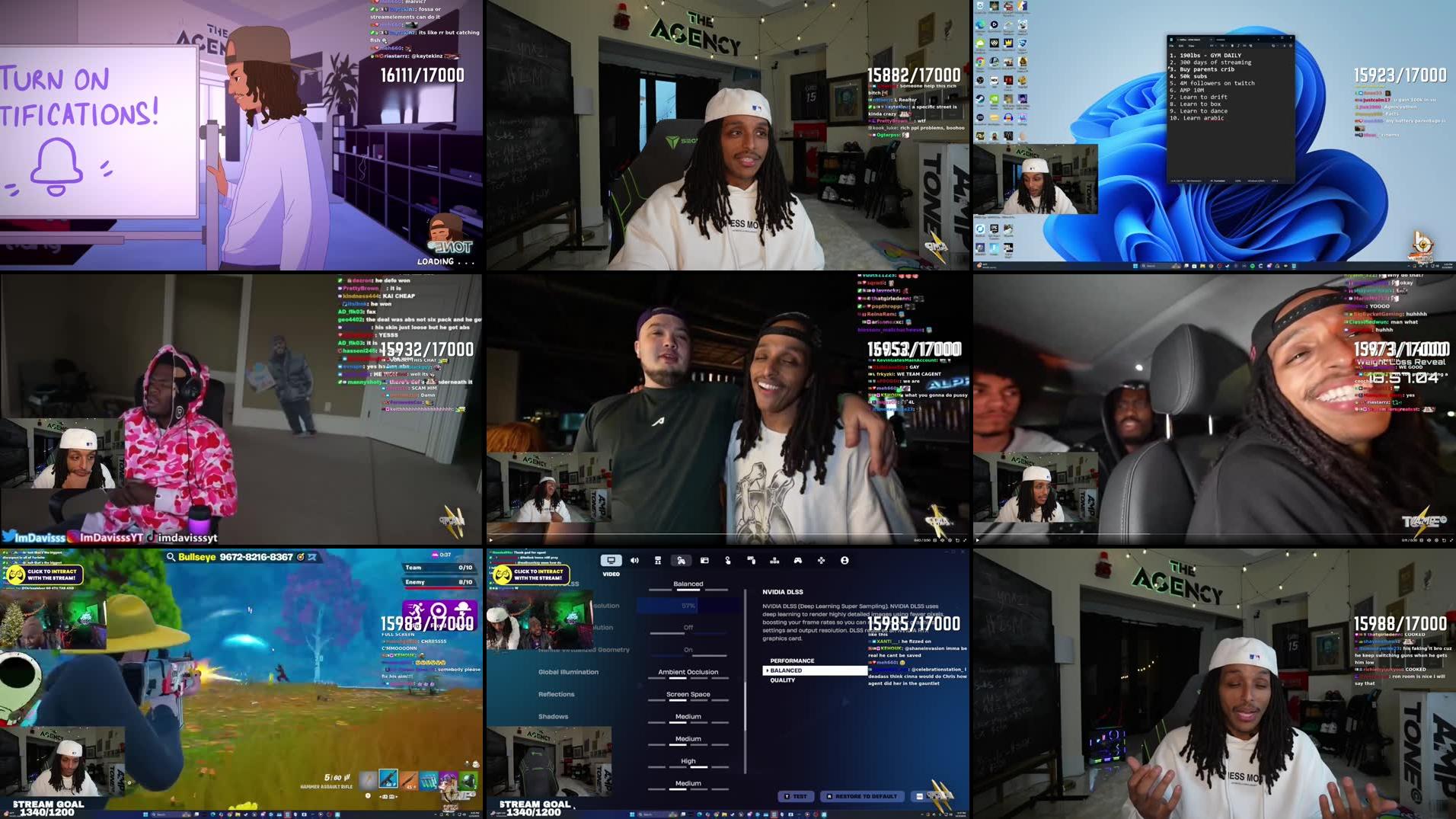Open the Account settings person icon

[845, 560]
